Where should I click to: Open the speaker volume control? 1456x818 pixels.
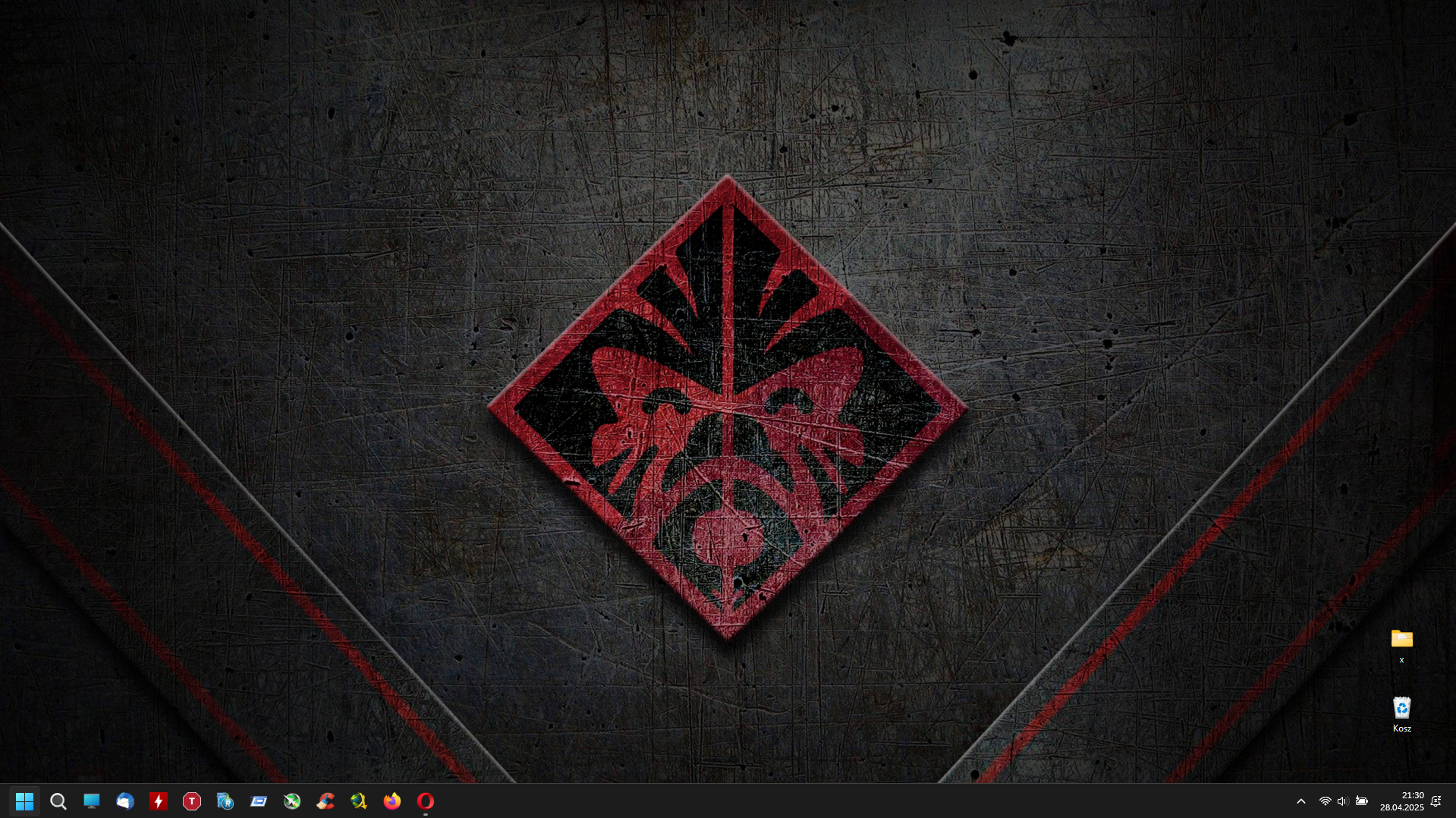[1342, 801]
